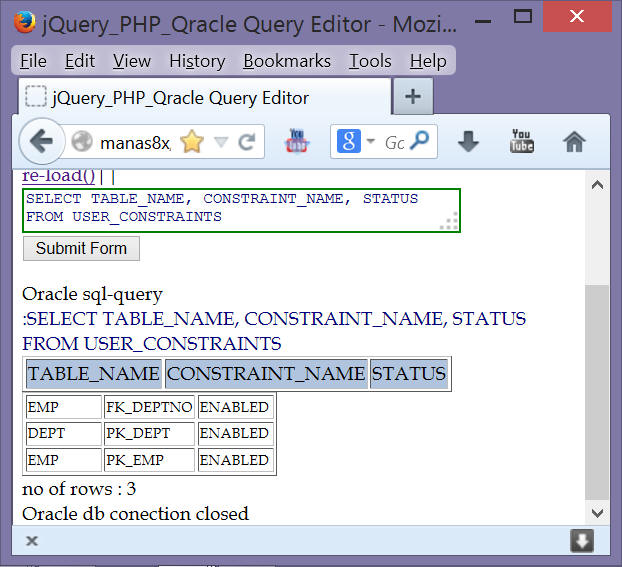
Task: Maximize the Firefox window
Action: tap(523, 17)
